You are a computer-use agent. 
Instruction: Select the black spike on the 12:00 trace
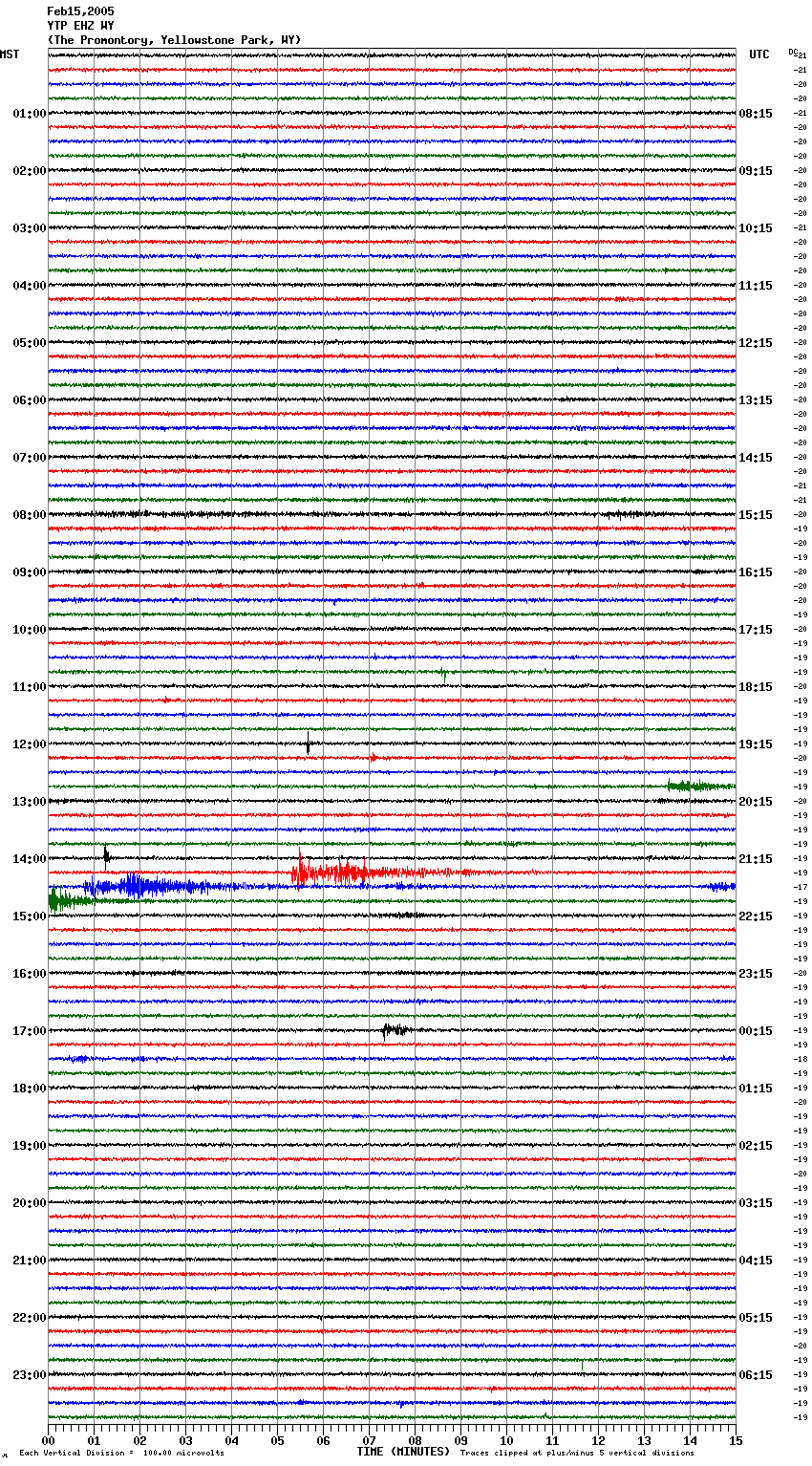click(x=308, y=743)
